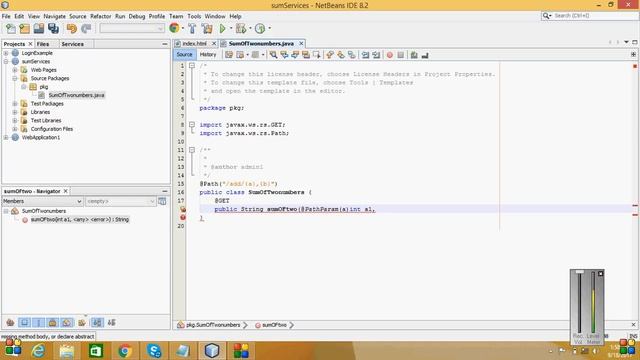
Task: Toggle Show Fields filter in Navigator
Action: pyautogui.click(x=24, y=322)
